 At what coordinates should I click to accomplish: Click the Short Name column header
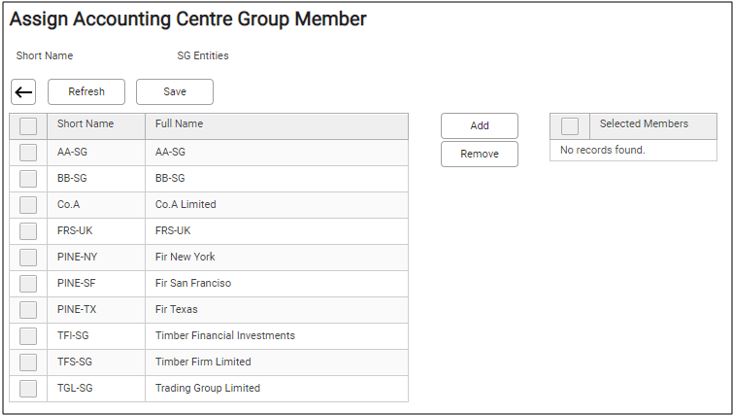coord(86,125)
